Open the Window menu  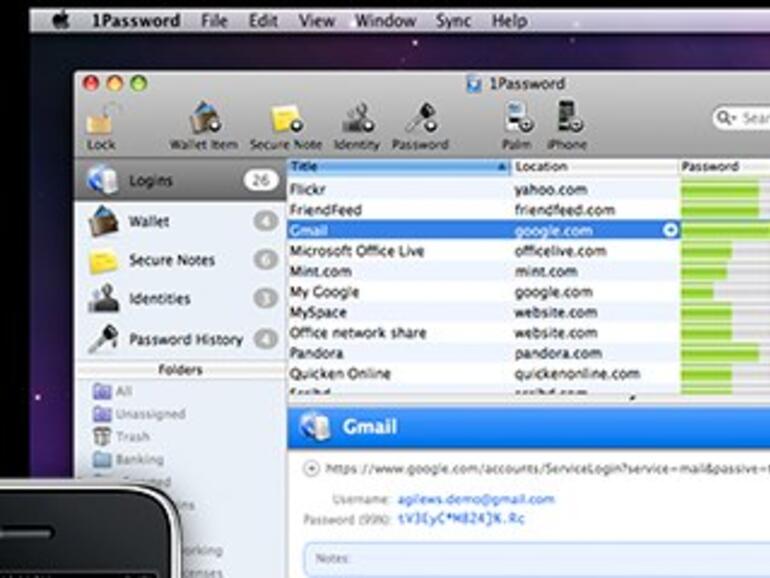pos(385,21)
